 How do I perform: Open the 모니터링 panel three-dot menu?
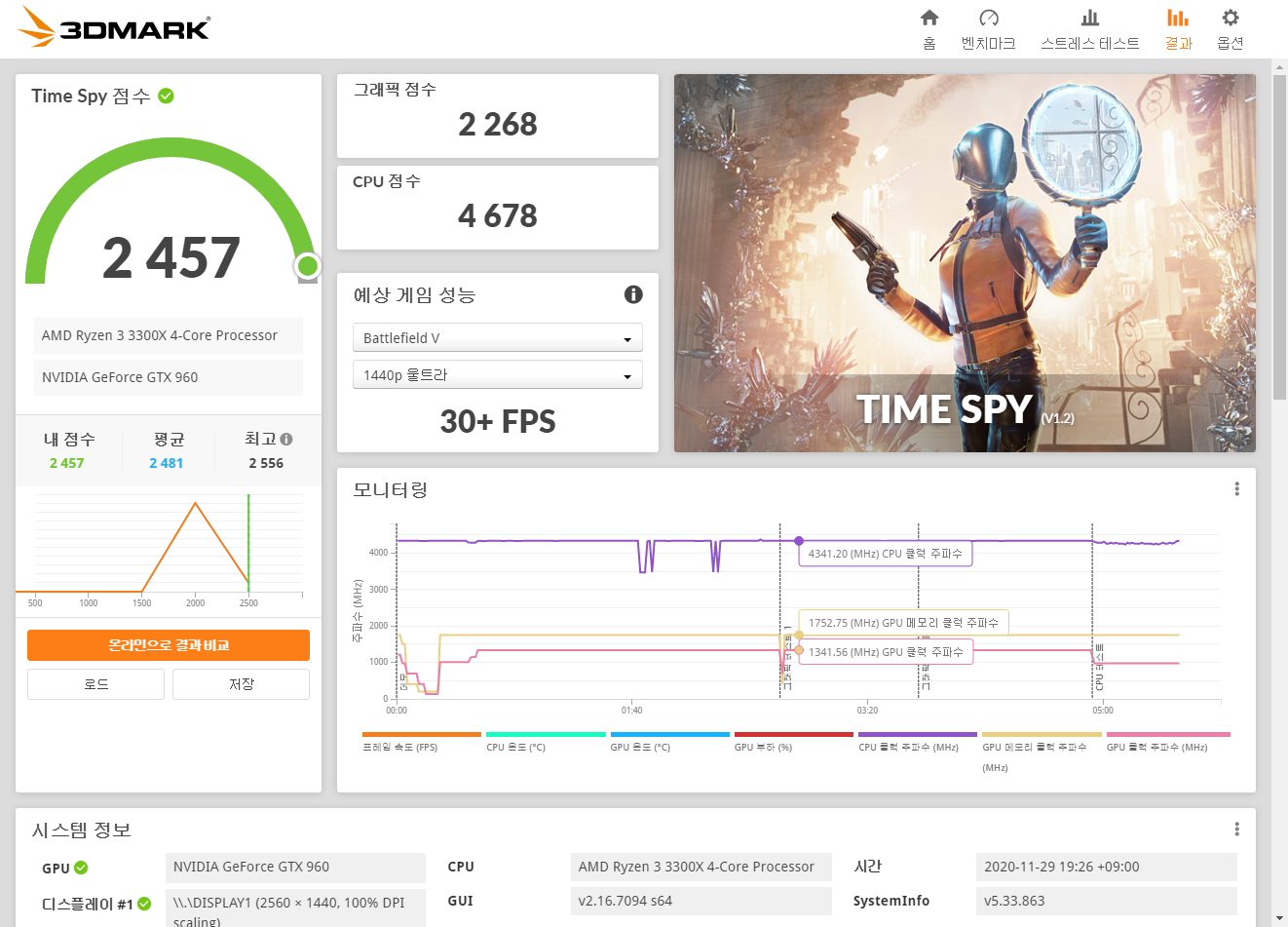(1236, 489)
